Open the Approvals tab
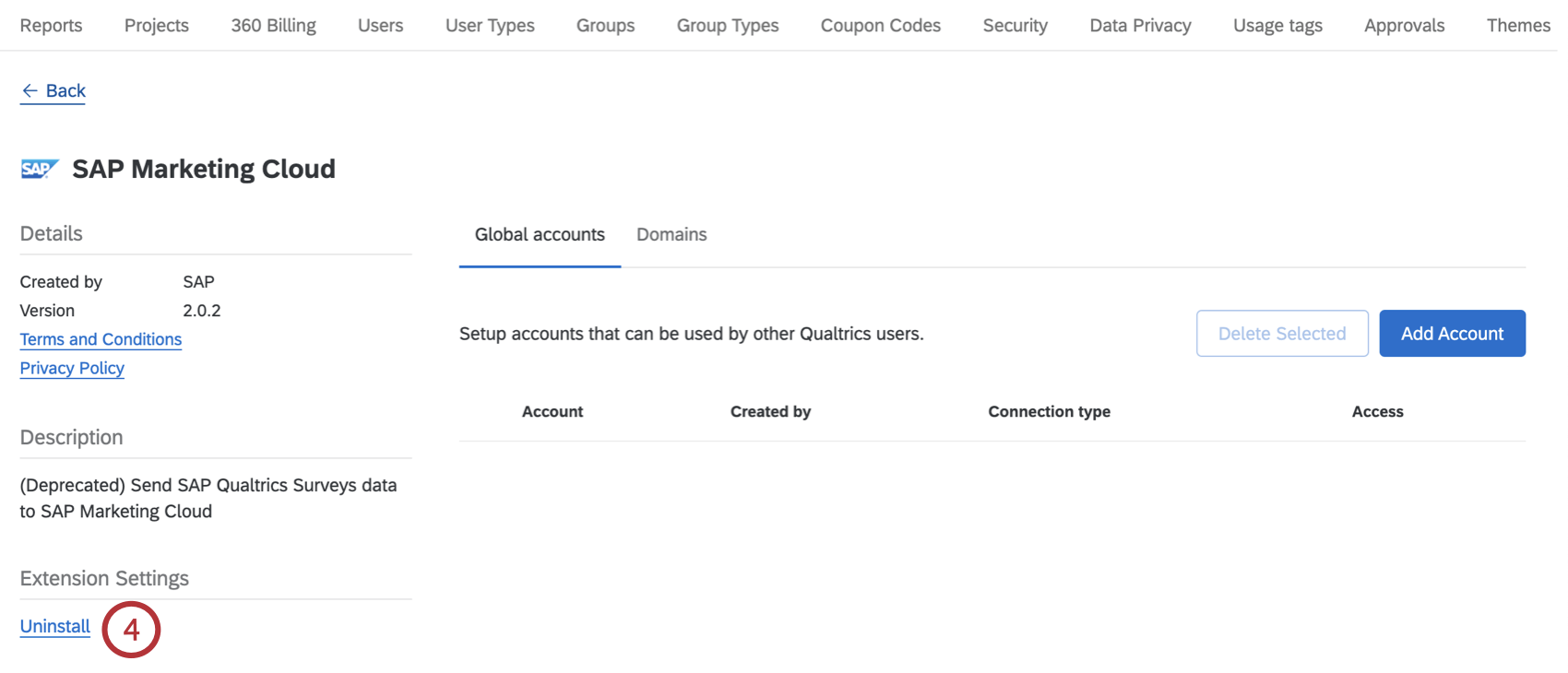The image size is (1568, 673). 1404,26
